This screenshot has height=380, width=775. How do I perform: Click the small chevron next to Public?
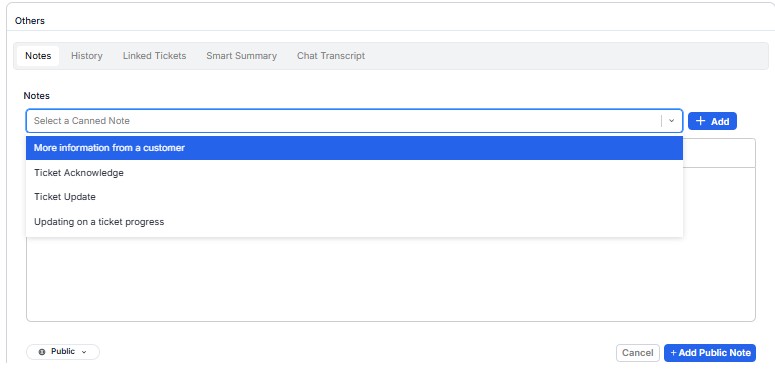84,352
